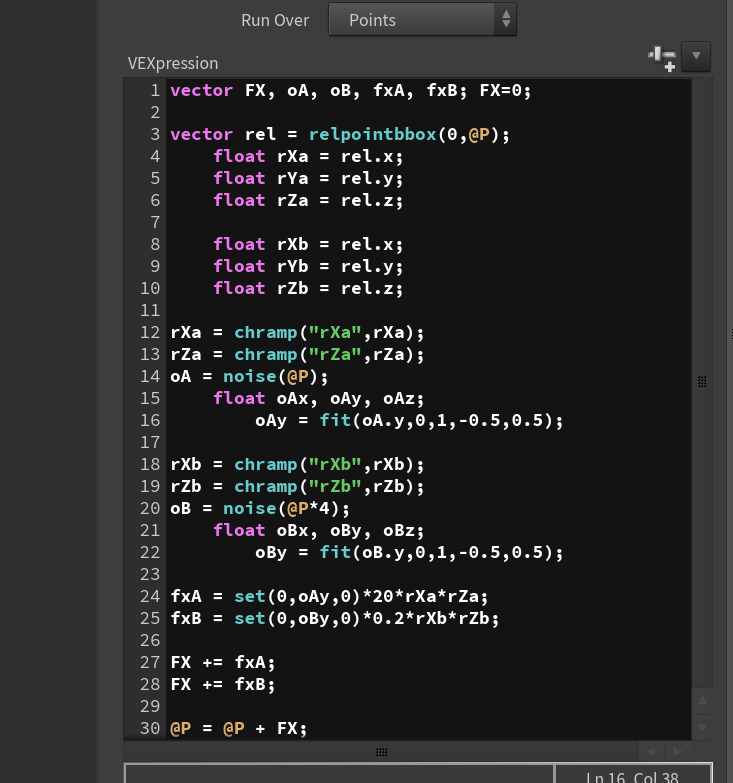Click the line number 29 in the gutter
This screenshot has height=783, width=733.
point(150,706)
